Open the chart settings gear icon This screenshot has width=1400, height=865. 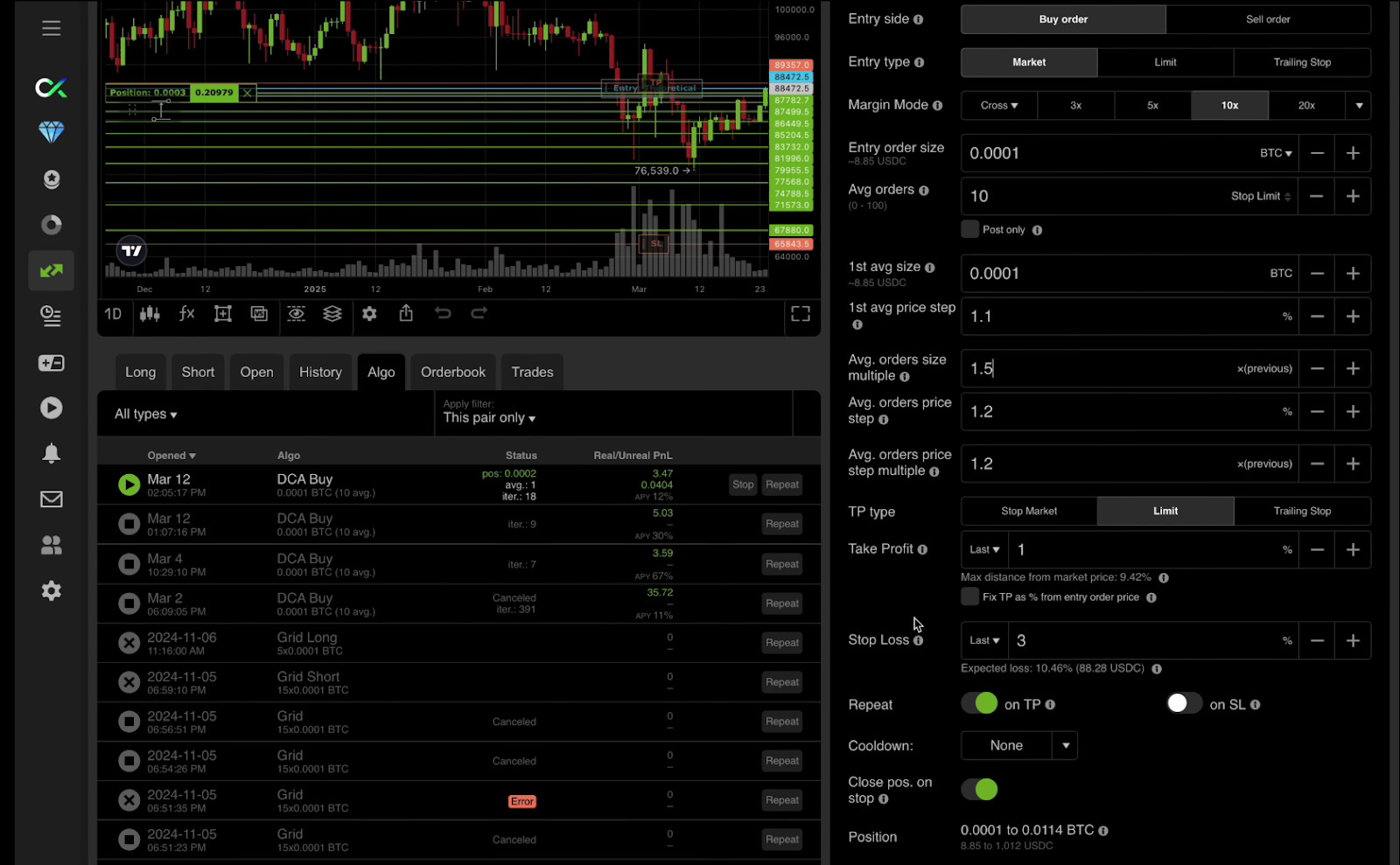pyautogui.click(x=369, y=314)
